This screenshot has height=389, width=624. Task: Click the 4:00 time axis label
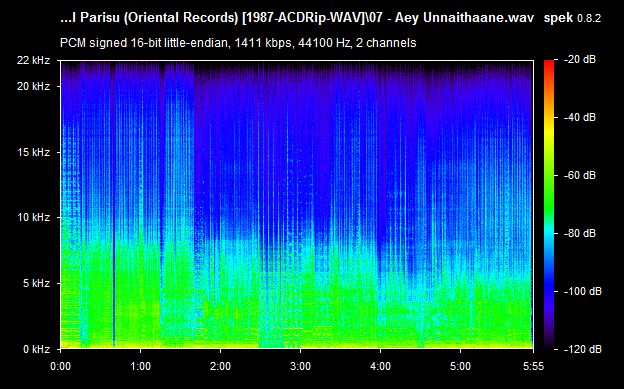click(380, 366)
